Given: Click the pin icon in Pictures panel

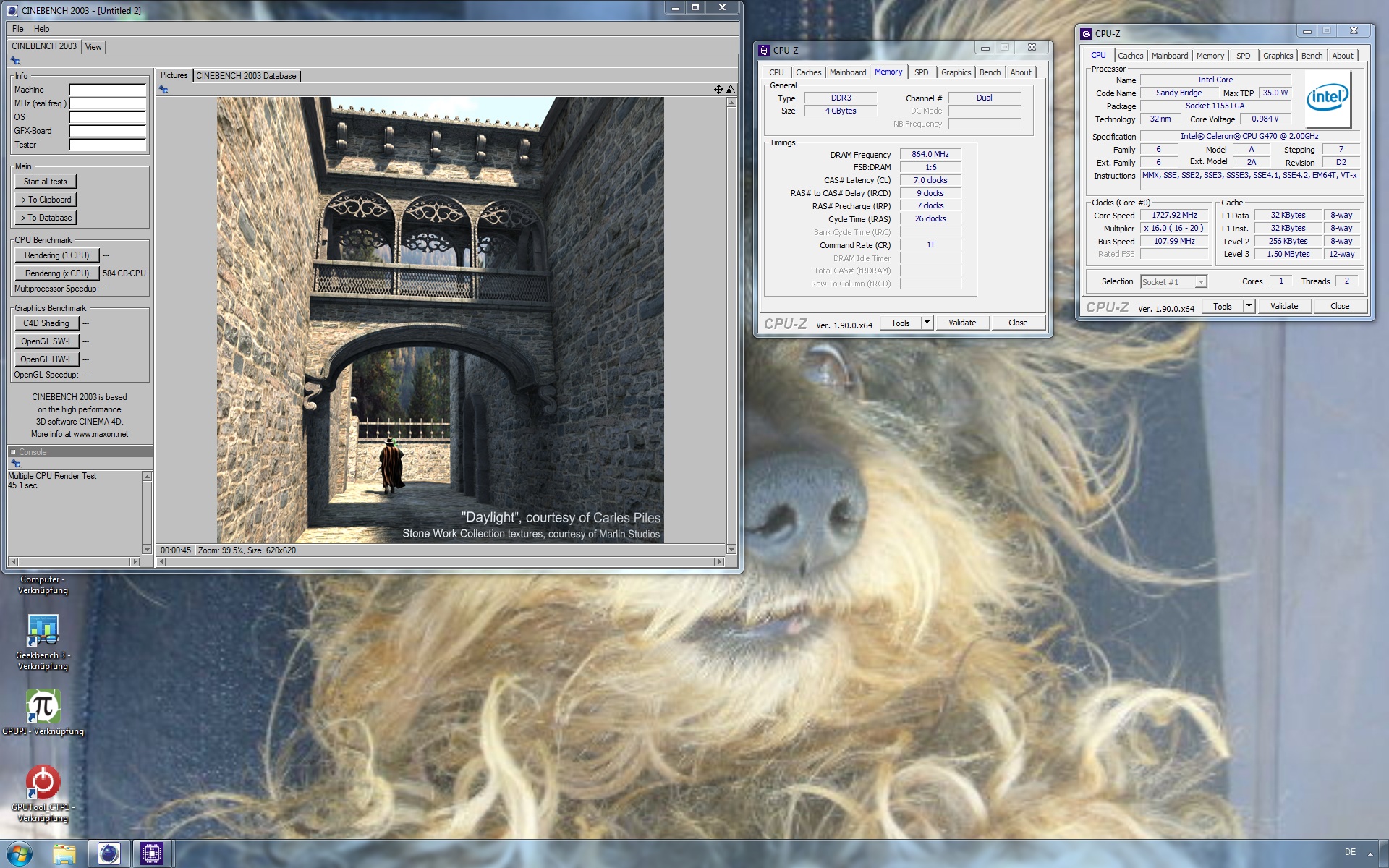Looking at the screenshot, I should pyautogui.click(x=163, y=90).
